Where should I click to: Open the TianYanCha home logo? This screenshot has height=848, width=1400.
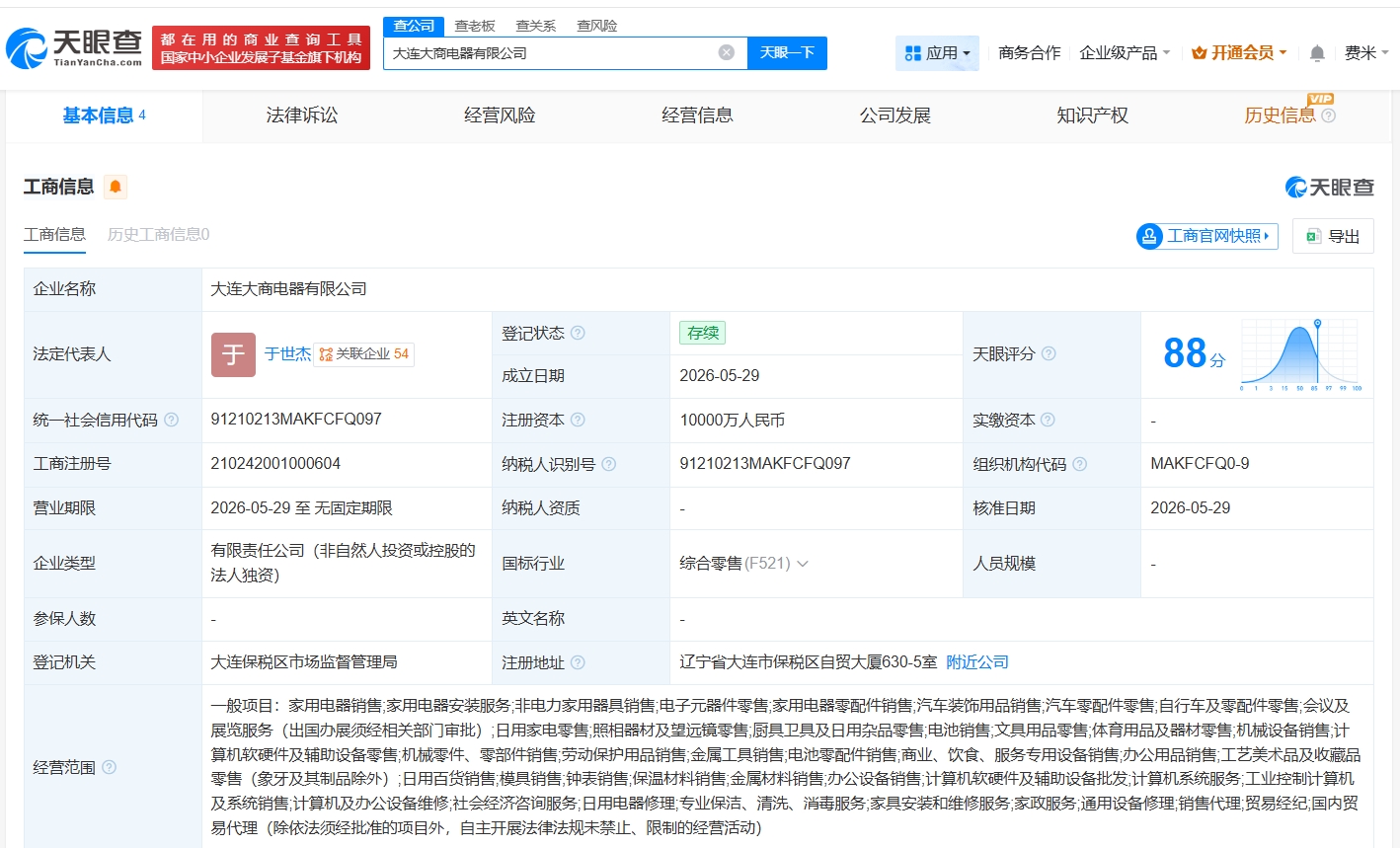tap(75, 47)
